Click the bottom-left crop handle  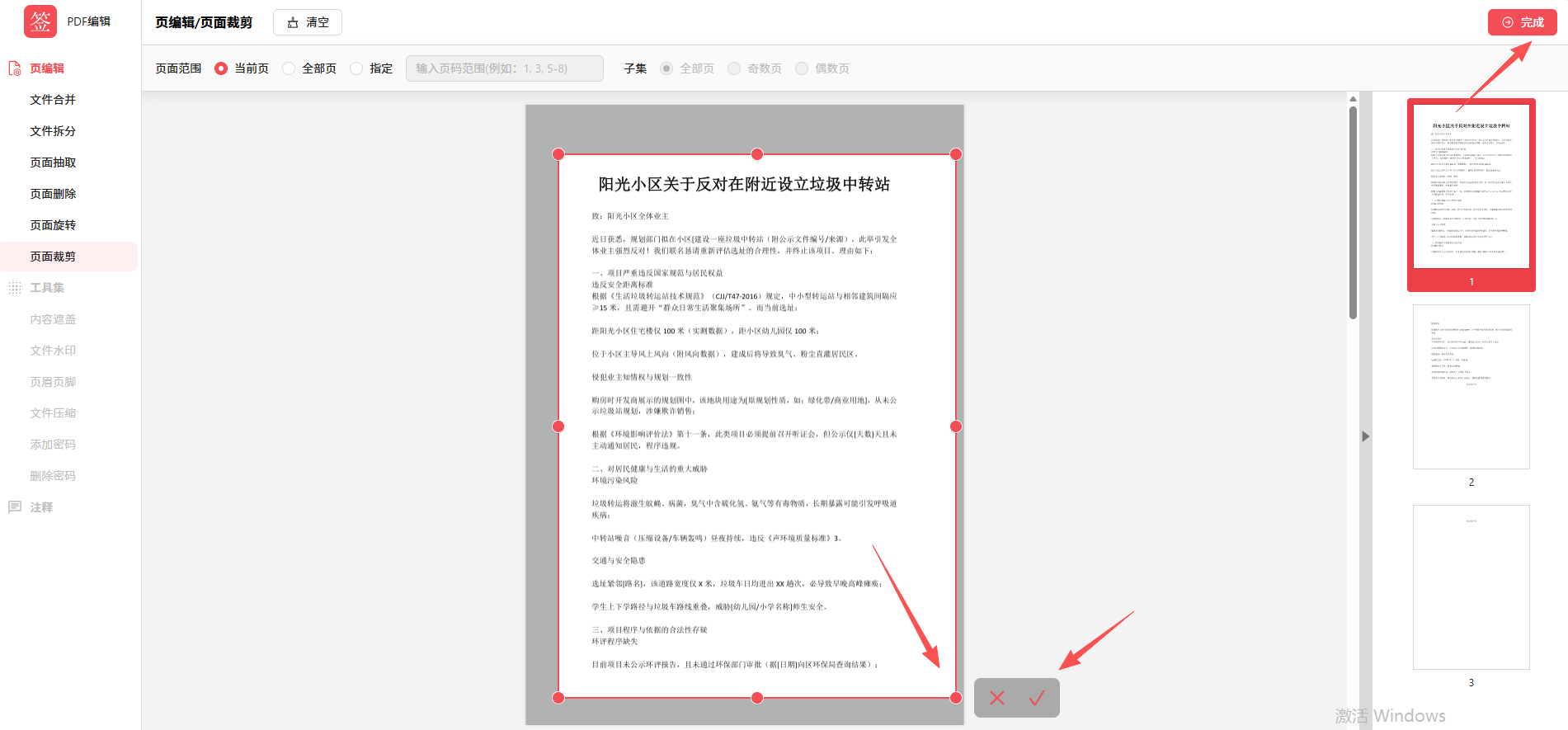pyautogui.click(x=558, y=698)
